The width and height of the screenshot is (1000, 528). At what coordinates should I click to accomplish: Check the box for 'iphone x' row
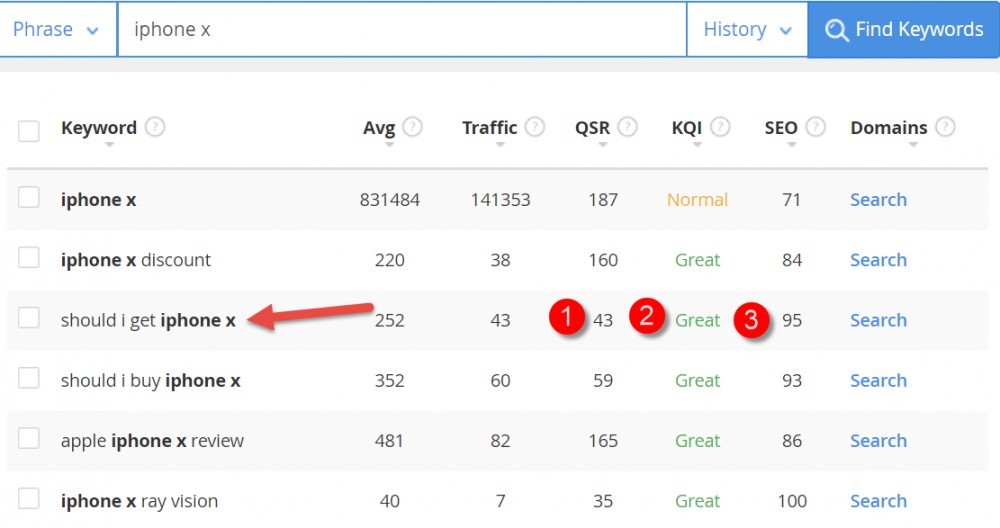29,198
